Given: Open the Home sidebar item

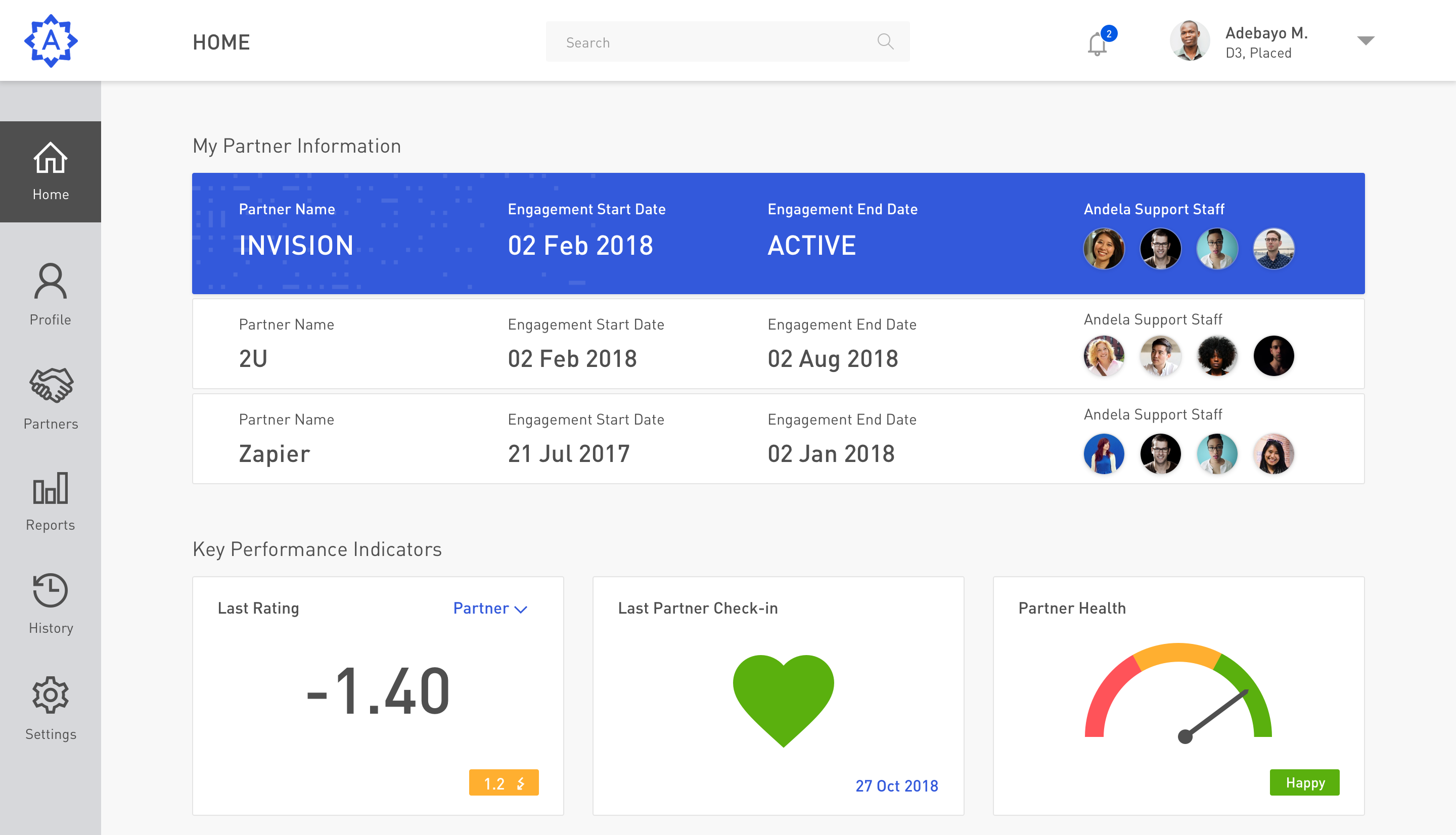Looking at the screenshot, I should tap(51, 171).
